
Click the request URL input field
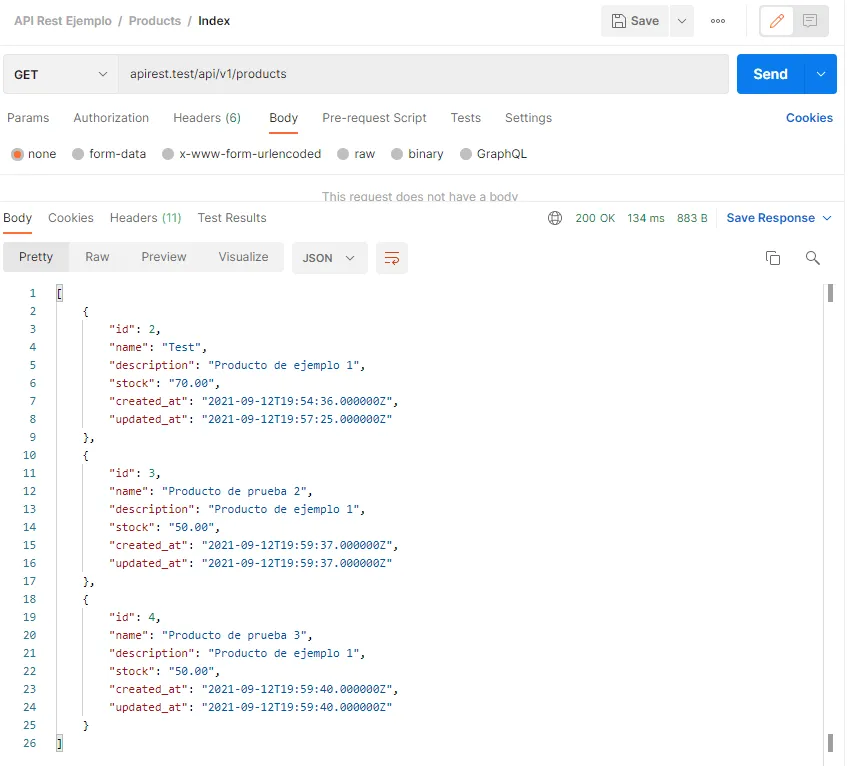coord(423,74)
